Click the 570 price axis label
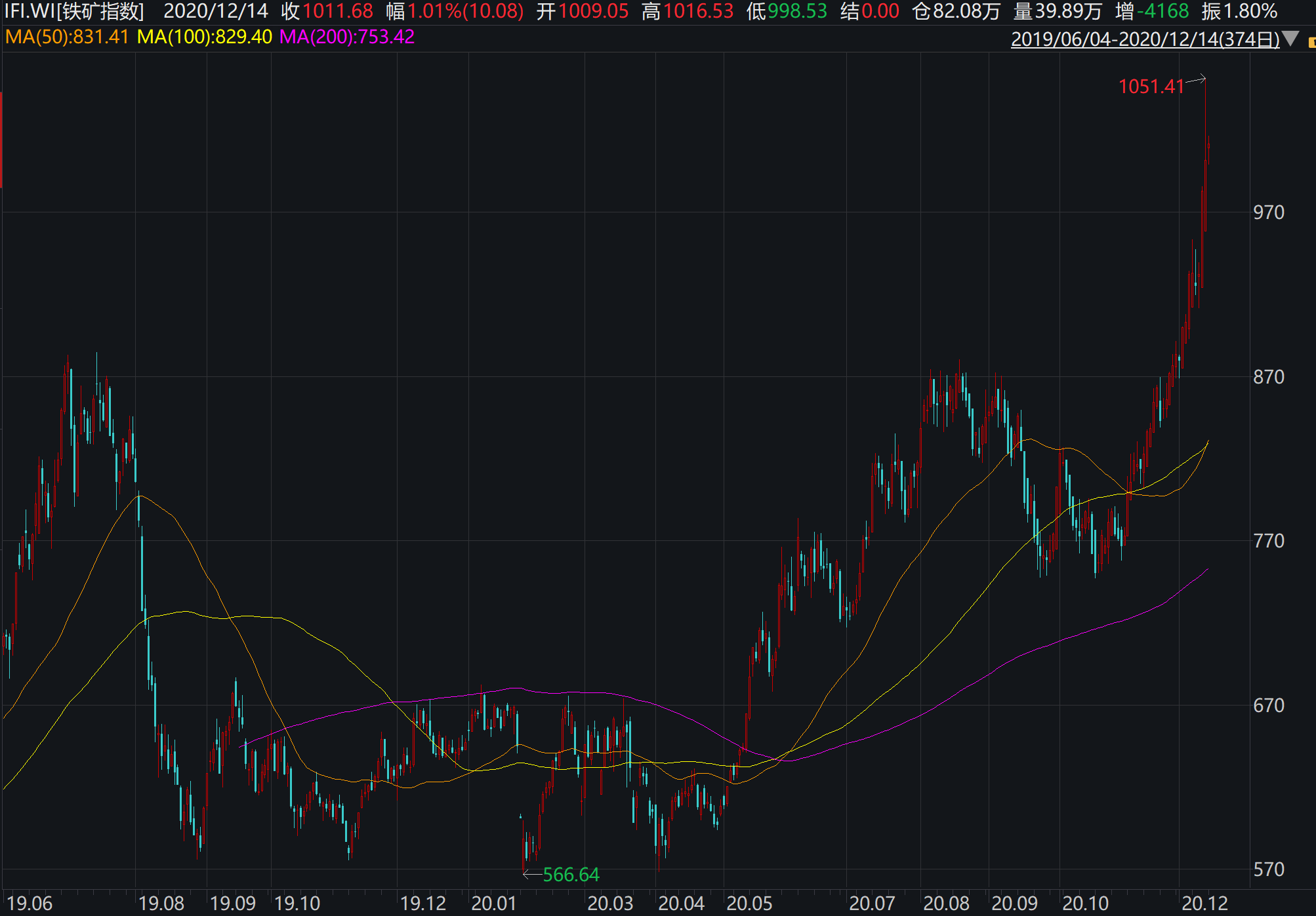Image resolution: width=1316 pixels, height=916 pixels. pos(1268,869)
